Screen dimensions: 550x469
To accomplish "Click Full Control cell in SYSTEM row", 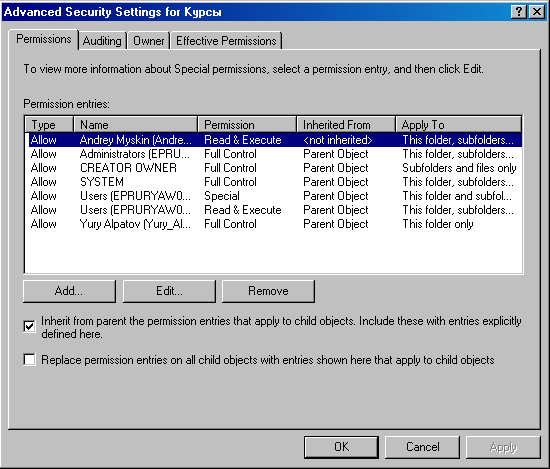I will [230, 182].
